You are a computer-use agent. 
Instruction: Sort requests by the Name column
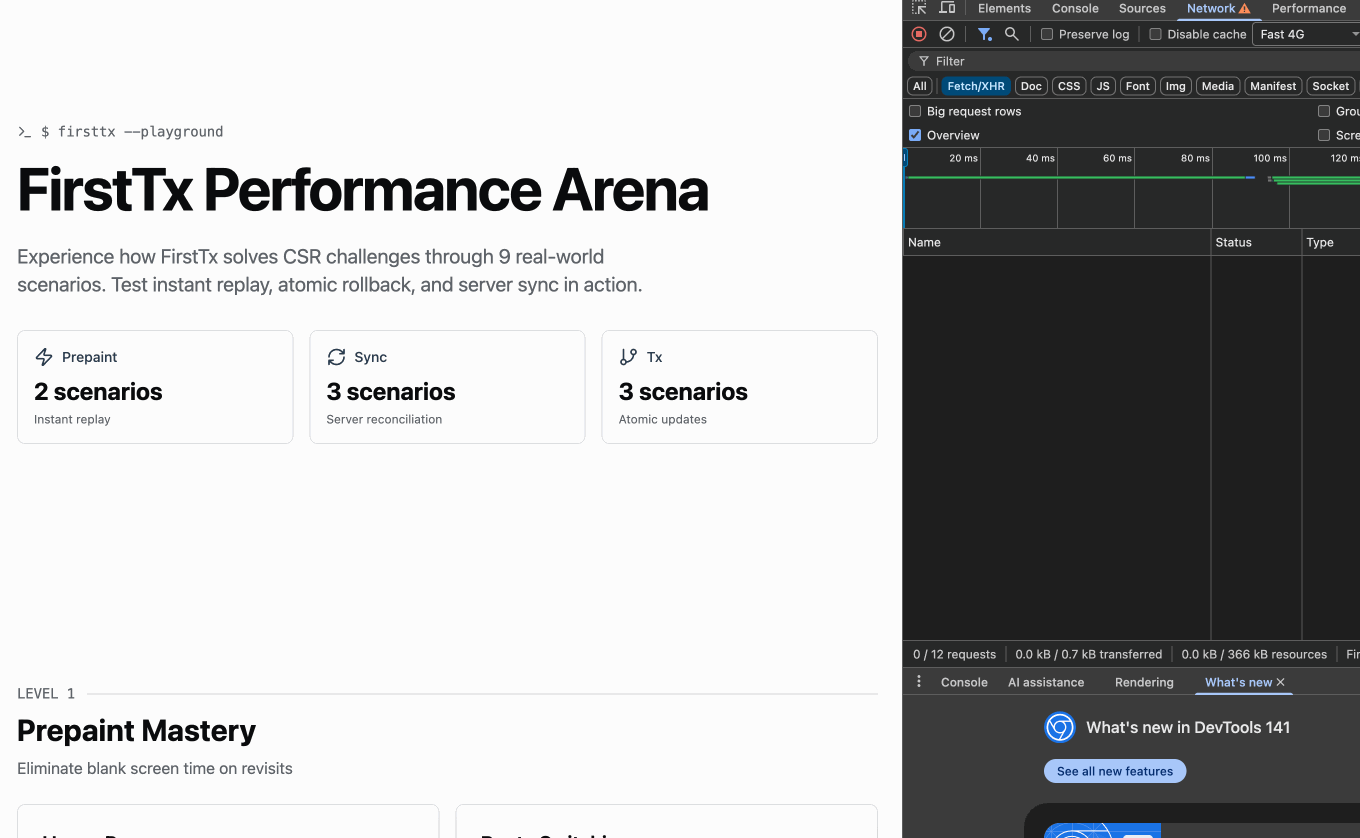tap(1056, 242)
